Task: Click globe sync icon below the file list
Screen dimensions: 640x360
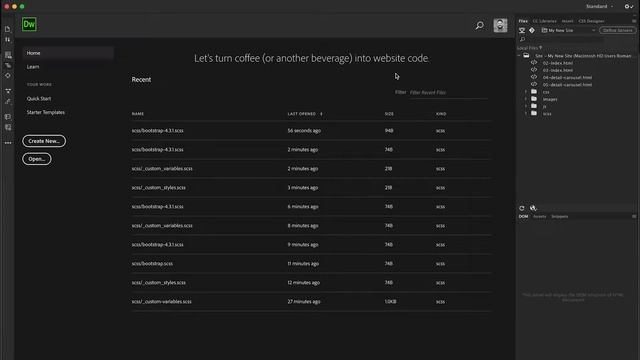Action: tap(533, 208)
